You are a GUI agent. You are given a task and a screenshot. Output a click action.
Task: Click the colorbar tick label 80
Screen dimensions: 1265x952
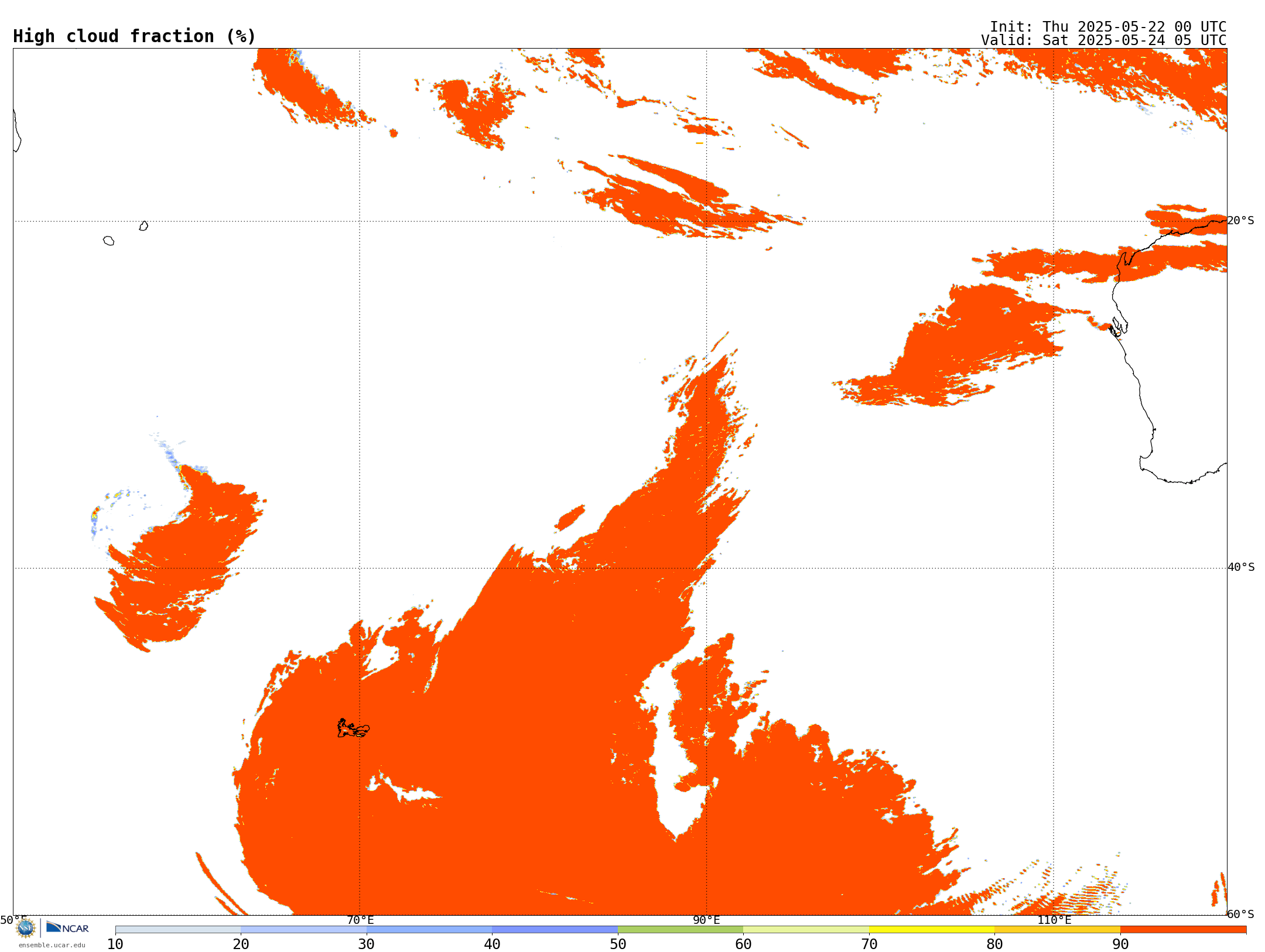[x=994, y=944]
